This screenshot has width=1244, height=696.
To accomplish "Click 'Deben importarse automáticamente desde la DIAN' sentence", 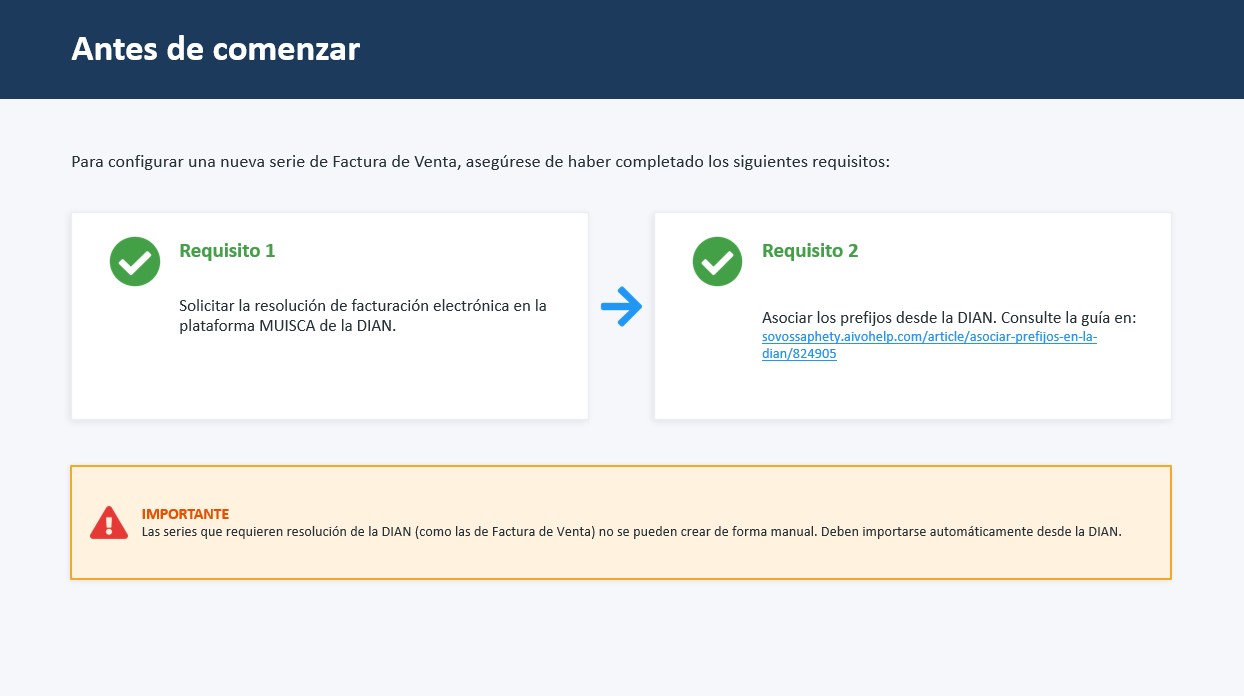I will [x=971, y=532].
